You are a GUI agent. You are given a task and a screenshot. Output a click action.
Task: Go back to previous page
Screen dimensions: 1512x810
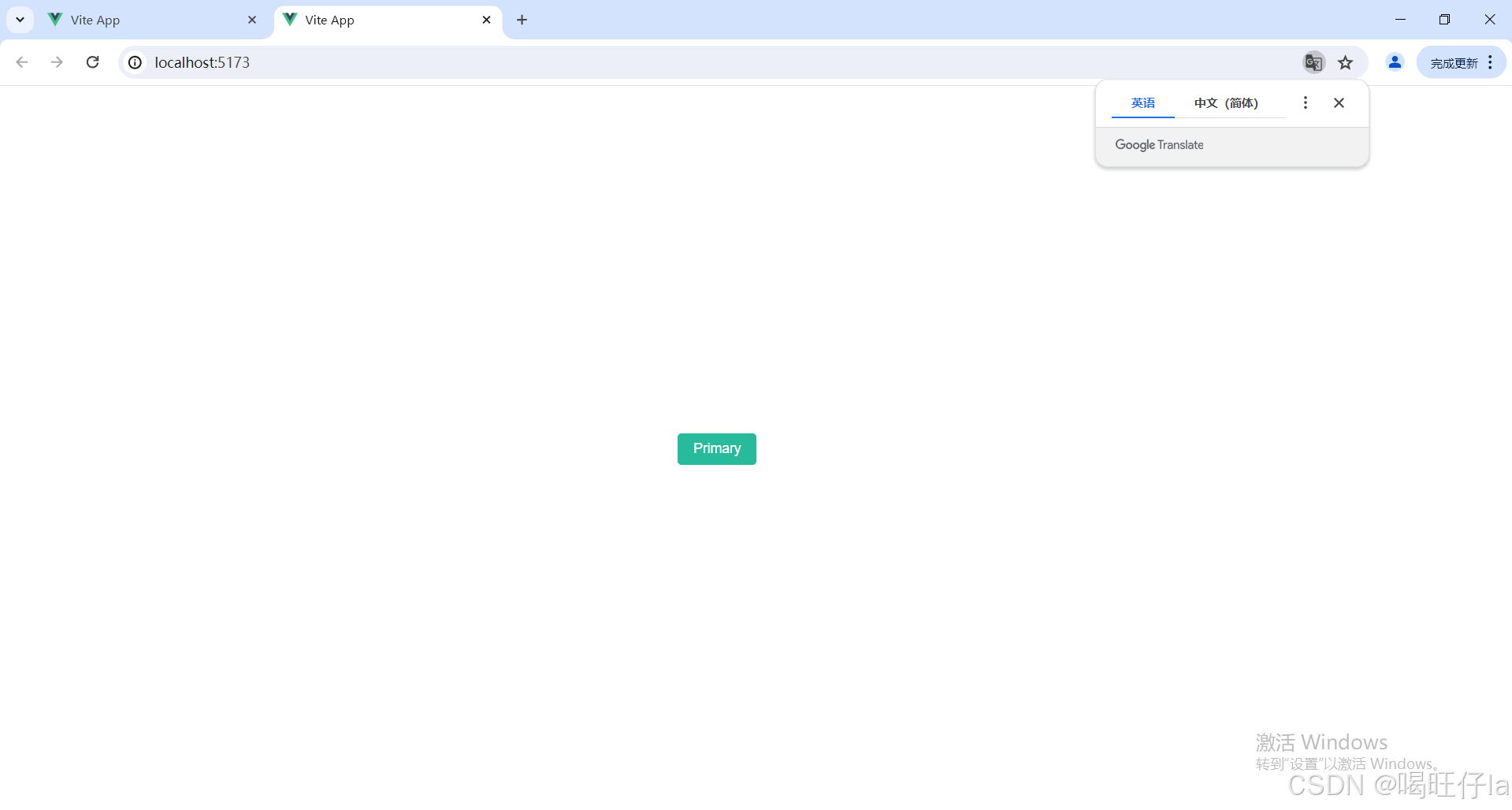click(x=22, y=62)
